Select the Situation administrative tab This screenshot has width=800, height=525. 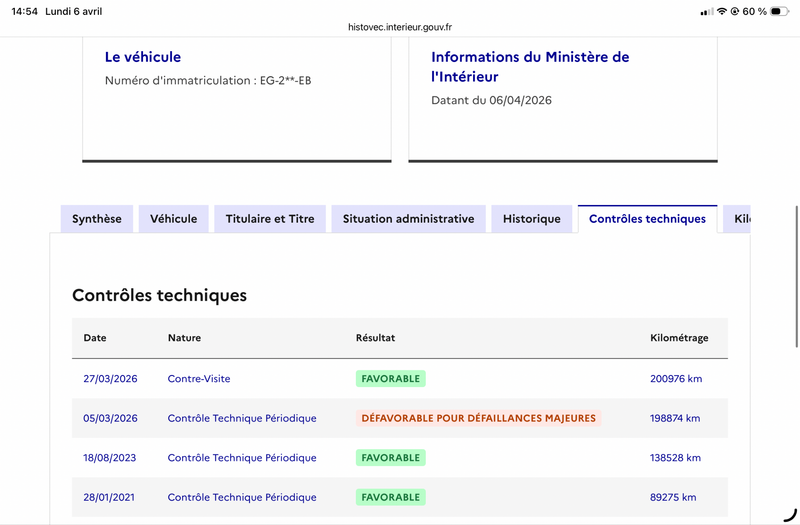point(408,219)
